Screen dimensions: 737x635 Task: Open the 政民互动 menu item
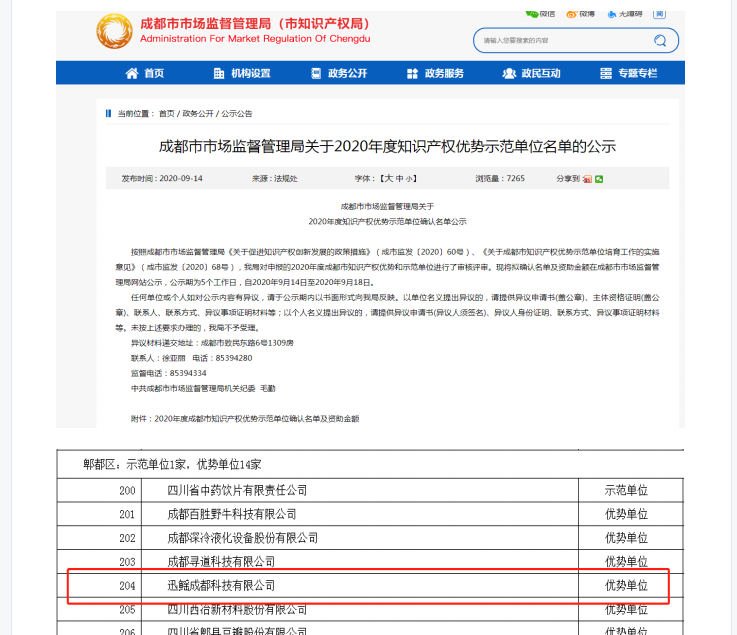tap(532, 73)
